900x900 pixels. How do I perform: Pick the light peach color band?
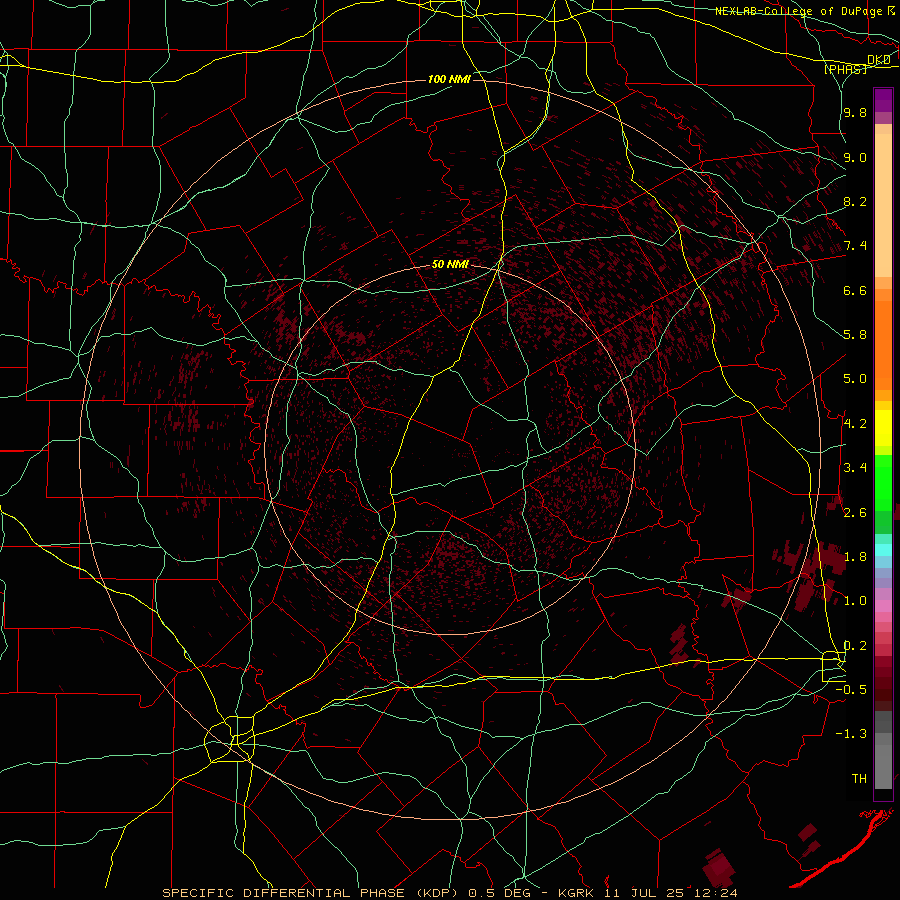coord(883,205)
